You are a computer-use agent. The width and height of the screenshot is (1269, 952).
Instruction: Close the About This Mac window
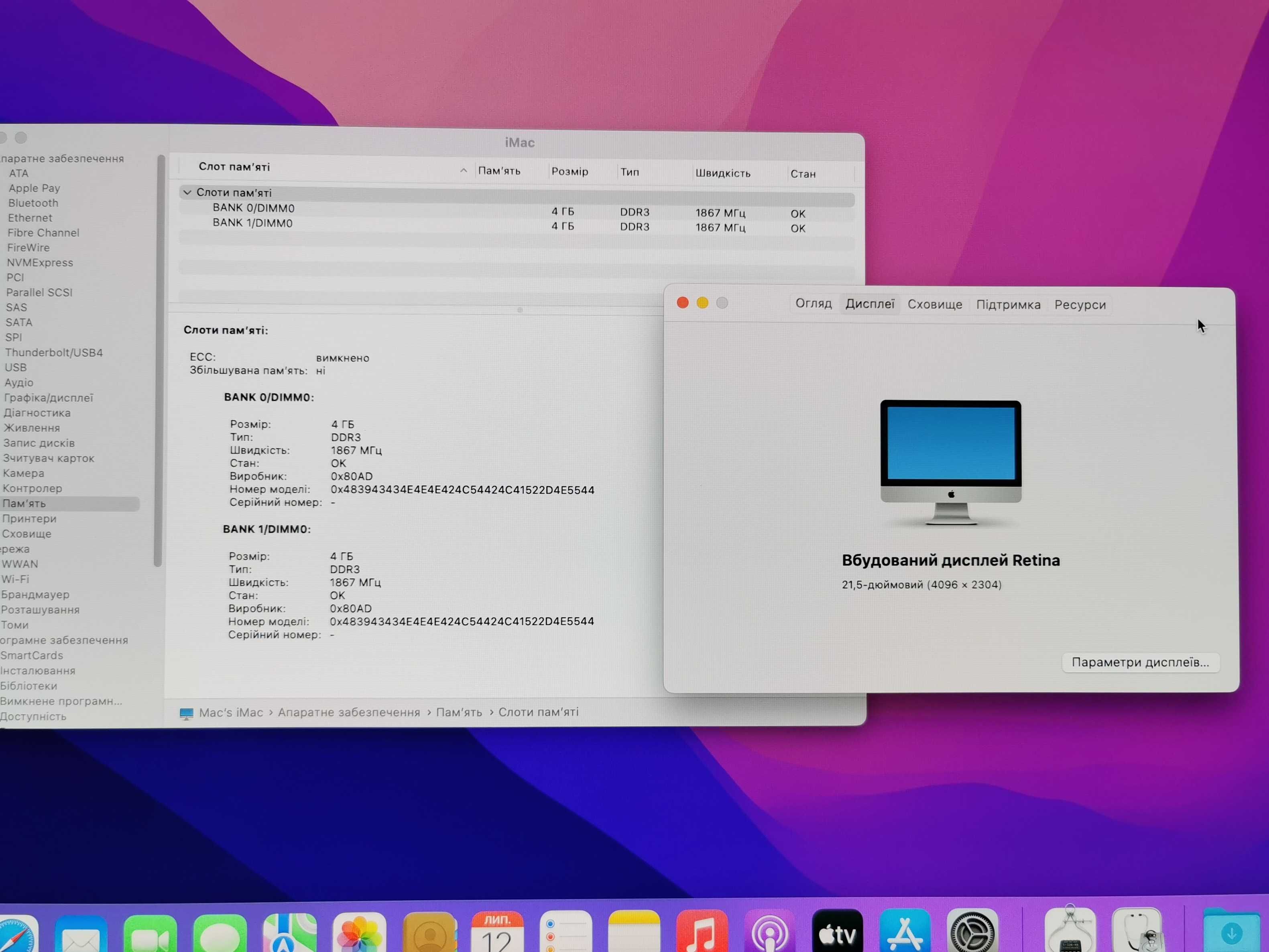tap(683, 302)
